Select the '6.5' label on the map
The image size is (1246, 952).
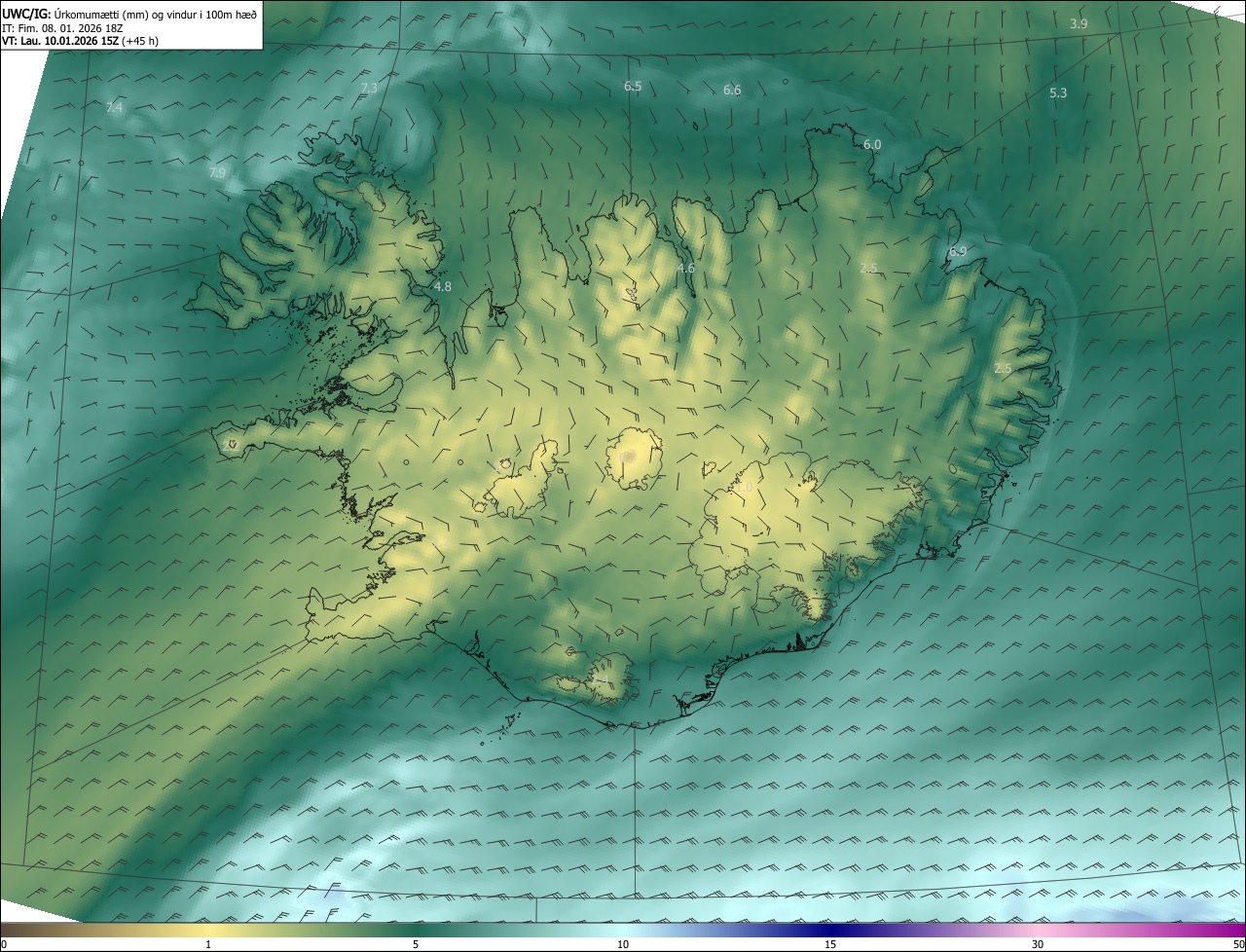[x=633, y=86]
